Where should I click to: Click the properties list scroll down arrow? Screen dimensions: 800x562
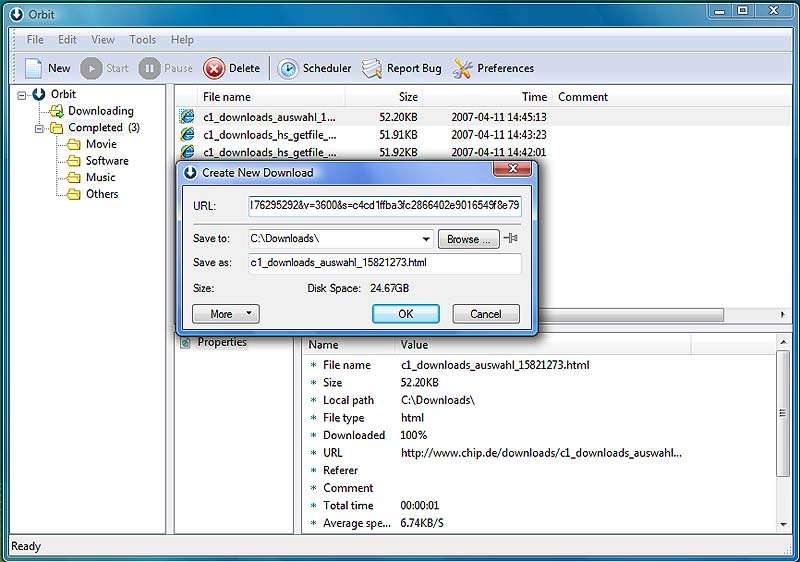[783, 525]
